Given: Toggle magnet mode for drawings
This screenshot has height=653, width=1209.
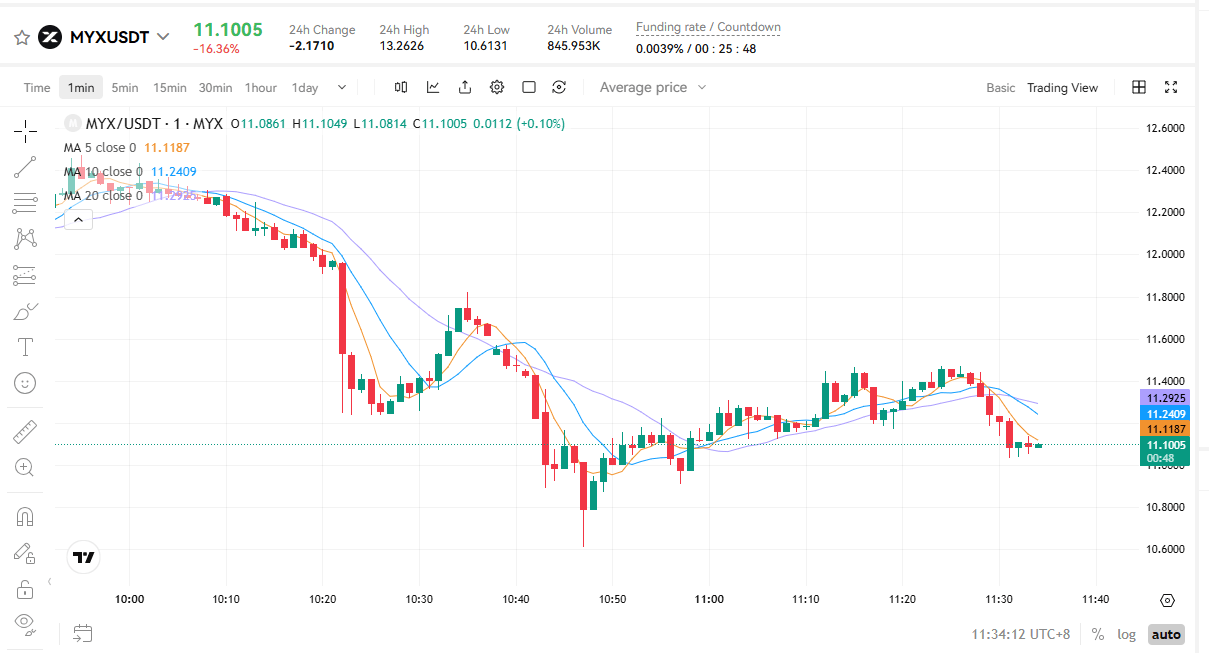Looking at the screenshot, I should click(25, 517).
